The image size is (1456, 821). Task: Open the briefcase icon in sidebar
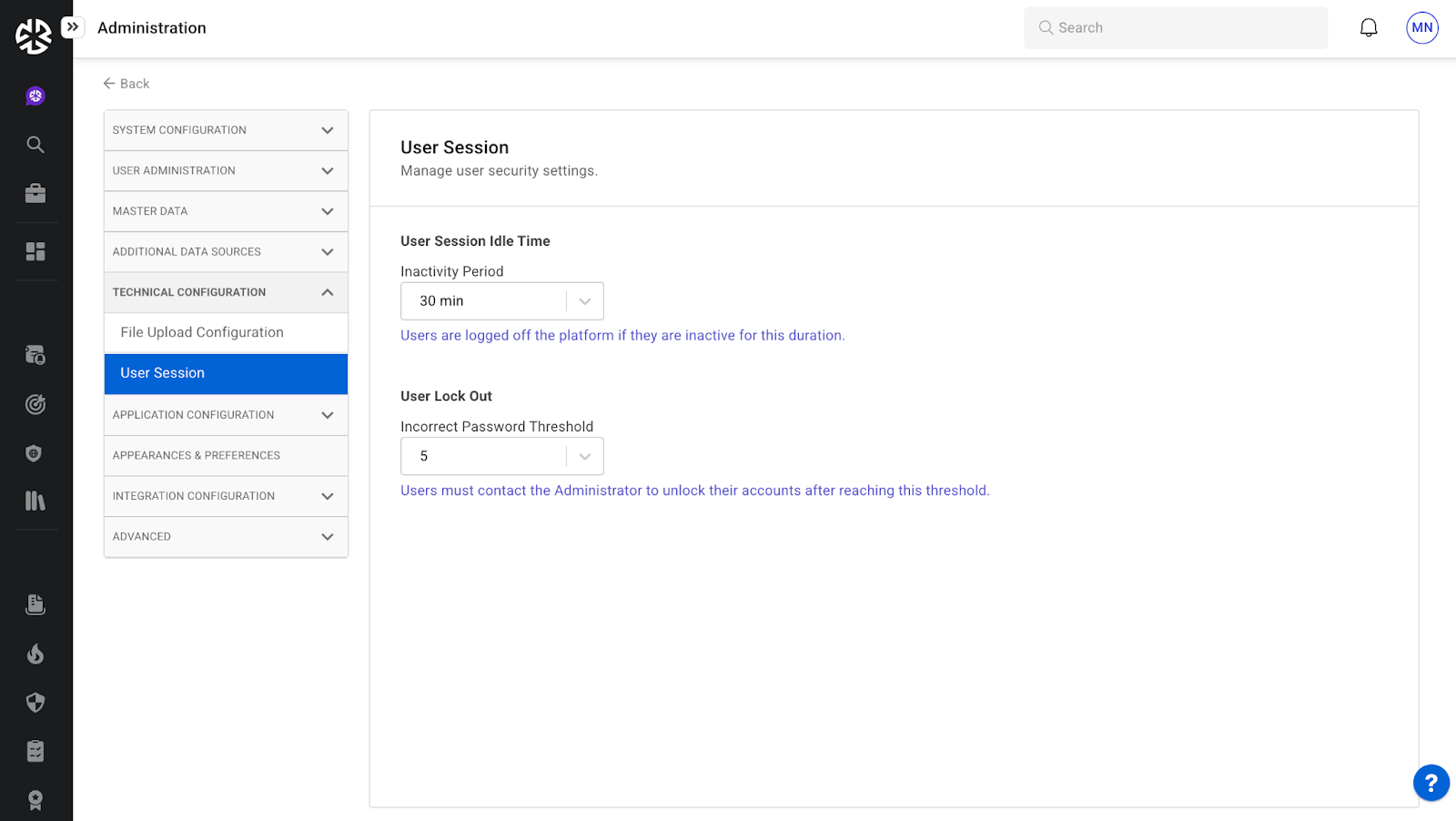(x=35, y=193)
